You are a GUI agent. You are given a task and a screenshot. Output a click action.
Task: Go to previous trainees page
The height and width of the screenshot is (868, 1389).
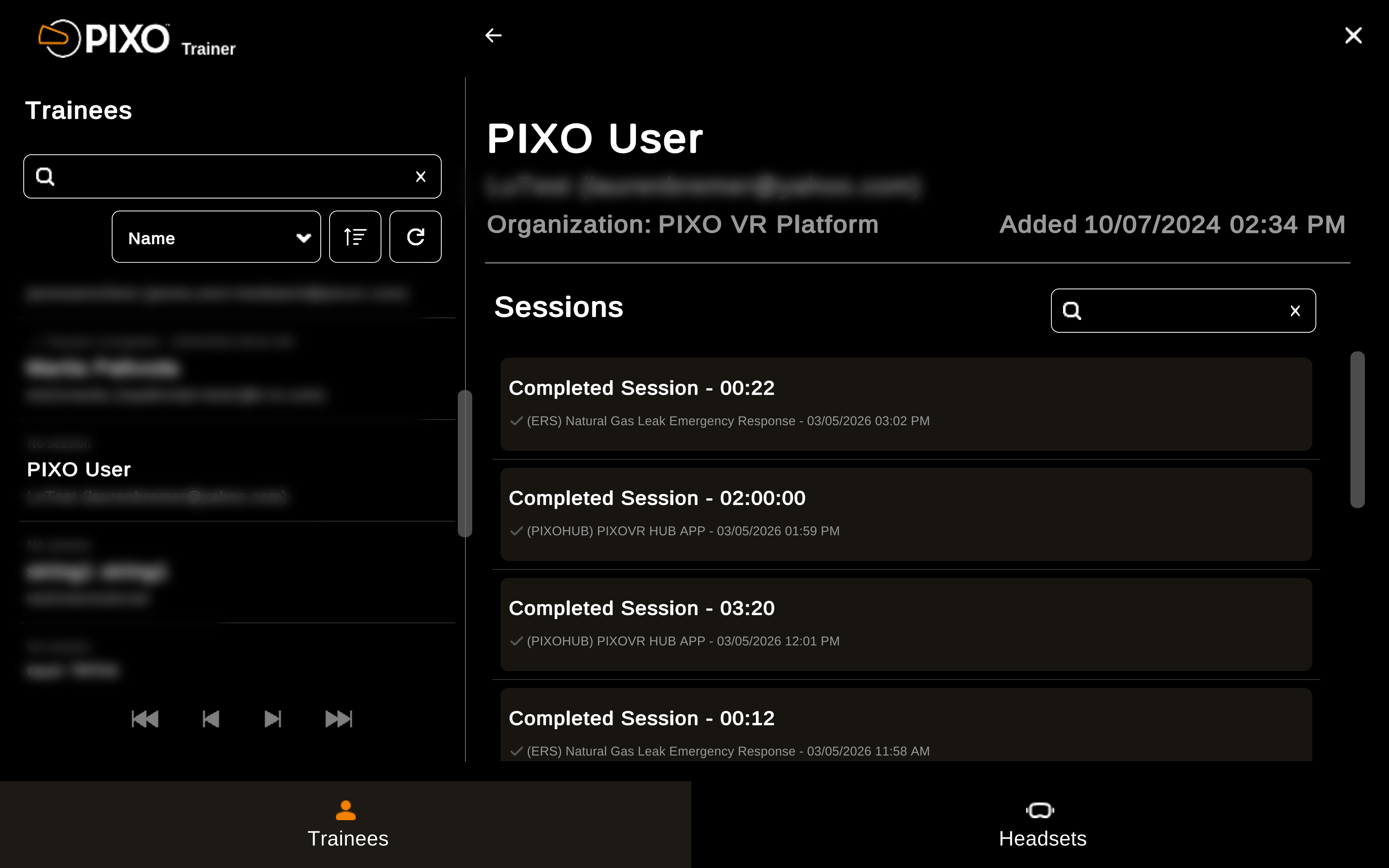[211, 719]
